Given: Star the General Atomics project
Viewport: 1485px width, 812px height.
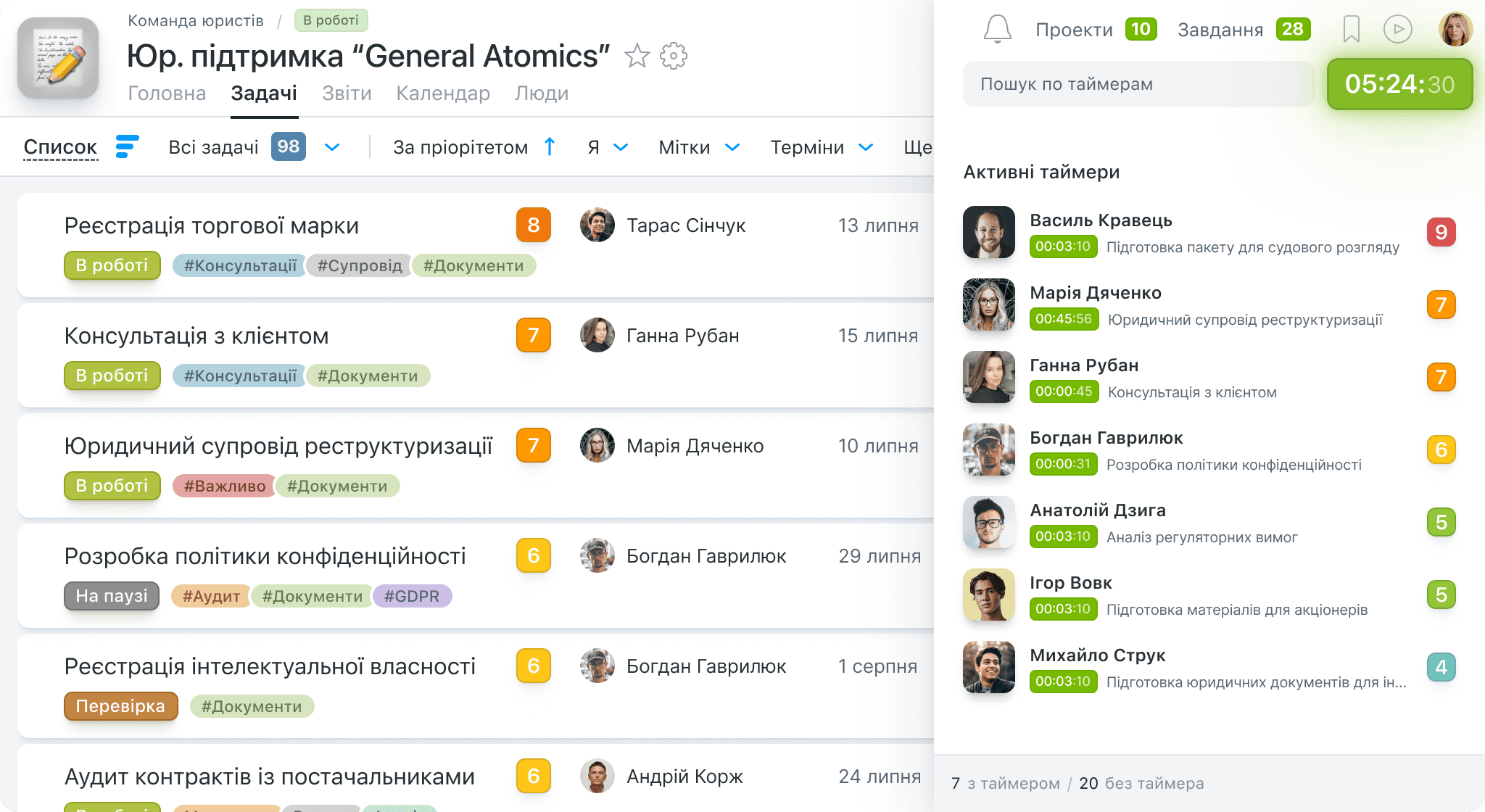Looking at the screenshot, I should tap(637, 56).
